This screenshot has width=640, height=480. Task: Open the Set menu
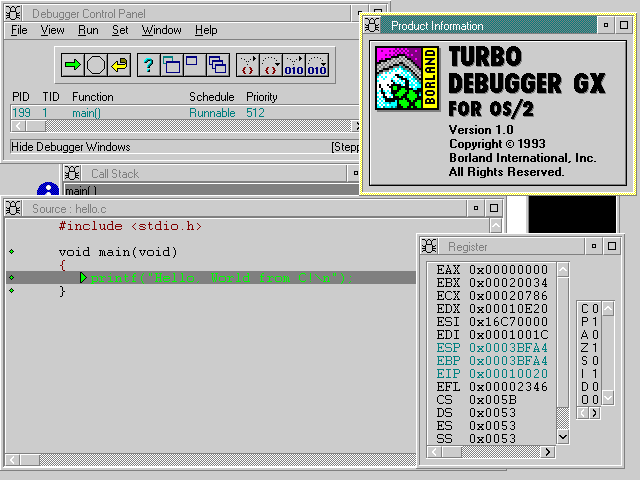point(120,30)
